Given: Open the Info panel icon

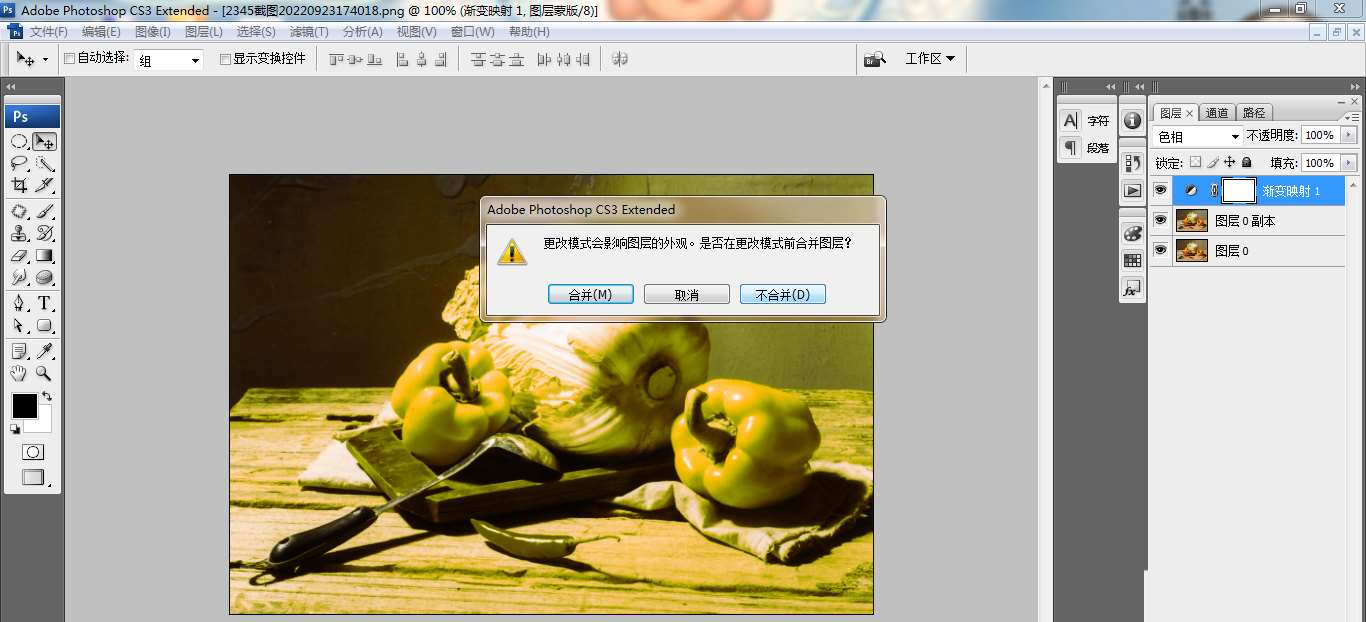Looking at the screenshot, I should 1132,120.
